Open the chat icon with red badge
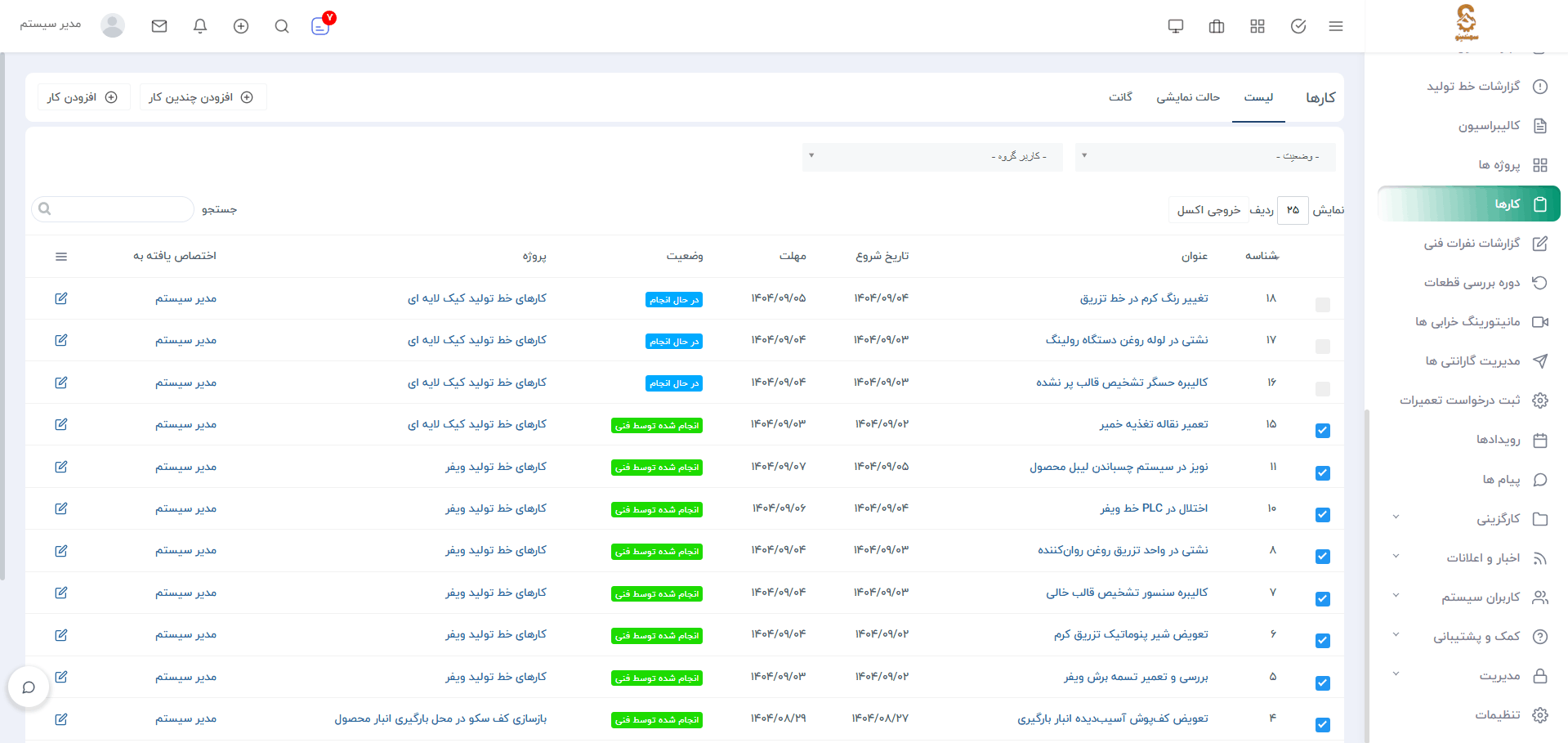1568x743 pixels. click(x=322, y=25)
